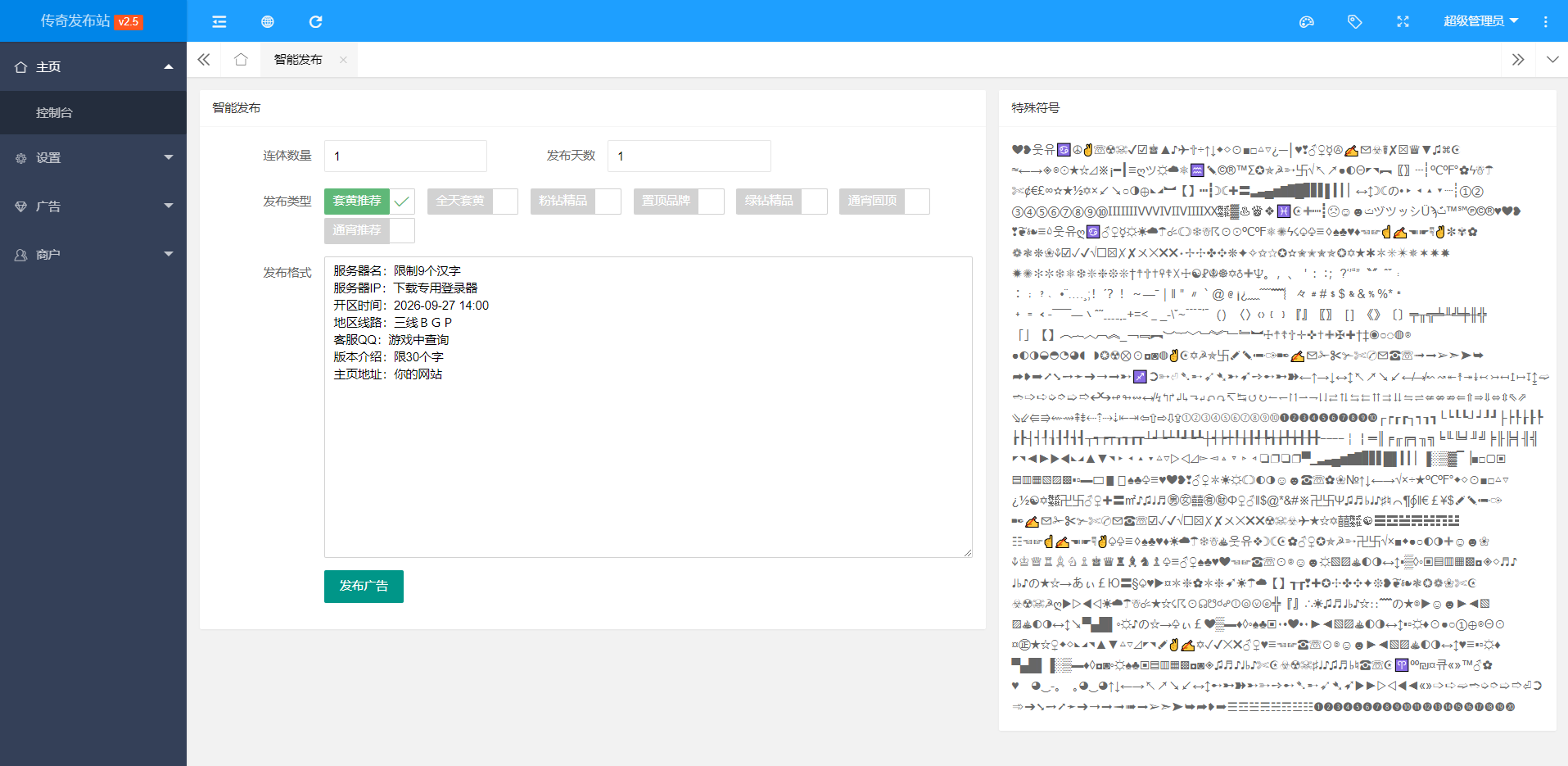Focus the 发布天数 input field
The height and width of the screenshot is (766, 1568).
[689, 156]
